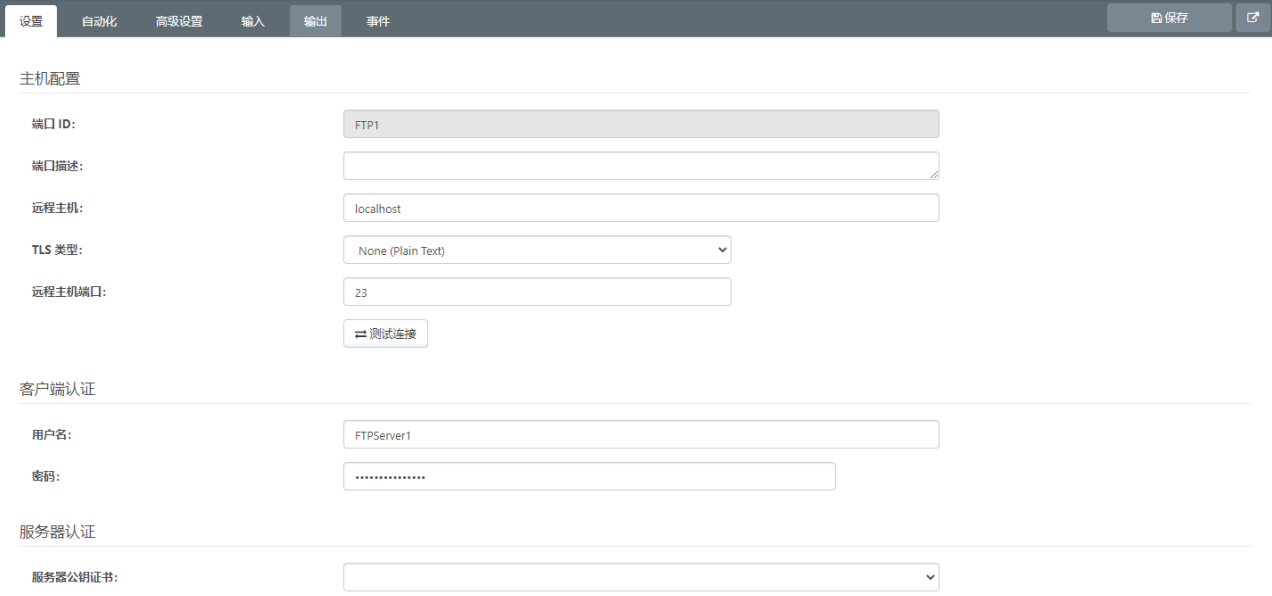This screenshot has width=1272, height=596.
Task: Click the 远程主机端口 field showing 23
Action: coord(537,292)
